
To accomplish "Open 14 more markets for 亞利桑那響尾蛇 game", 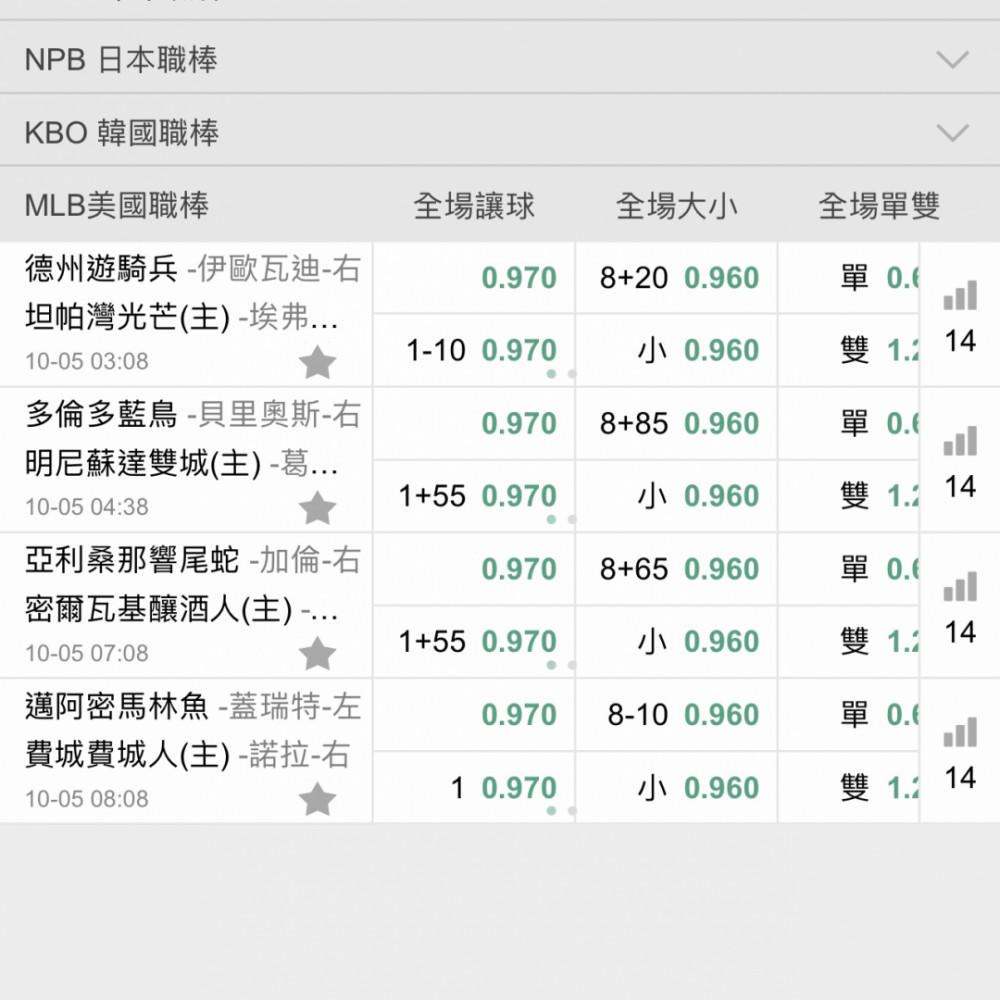I will click(x=960, y=633).
